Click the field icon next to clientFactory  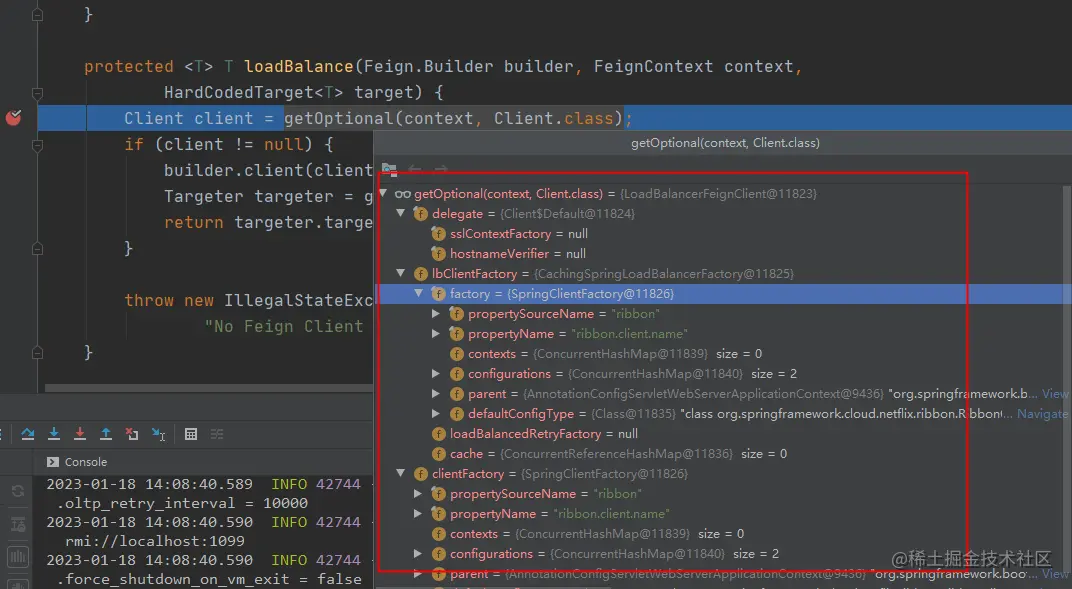tap(420, 474)
